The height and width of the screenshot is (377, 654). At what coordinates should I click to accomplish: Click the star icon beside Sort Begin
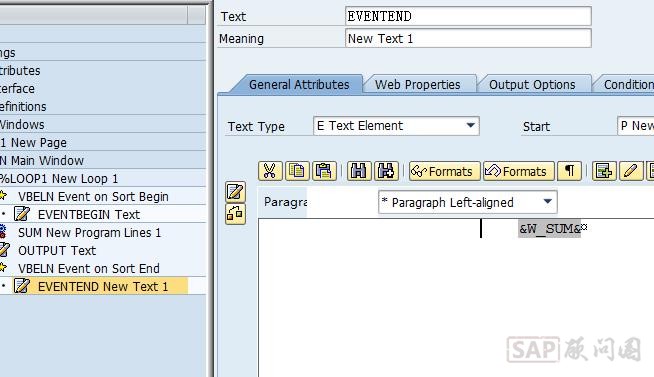[4, 196]
